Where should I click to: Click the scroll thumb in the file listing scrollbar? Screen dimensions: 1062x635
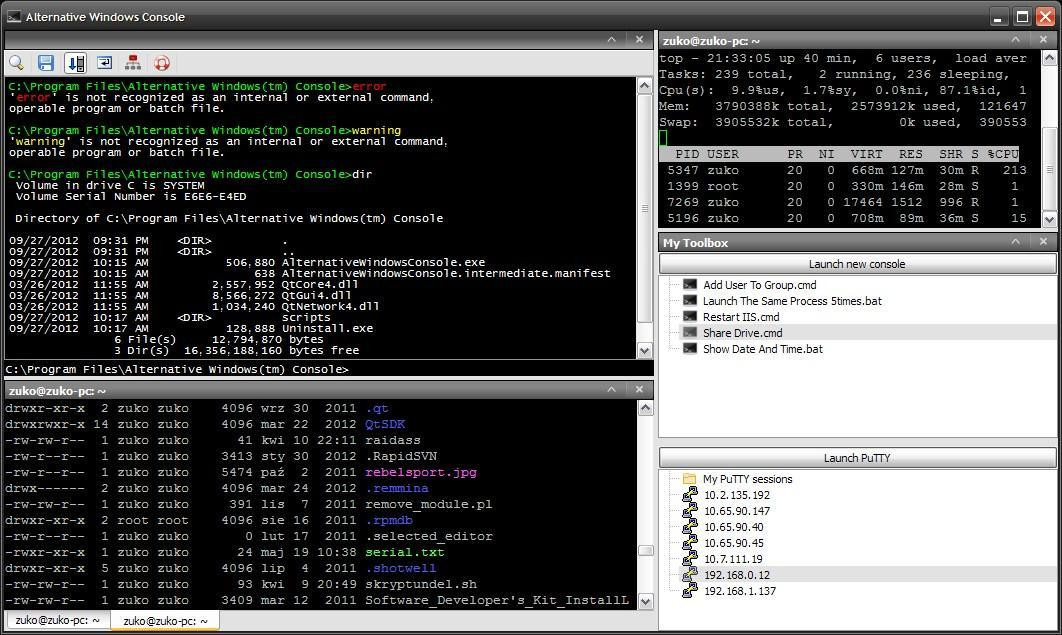click(645, 551)
